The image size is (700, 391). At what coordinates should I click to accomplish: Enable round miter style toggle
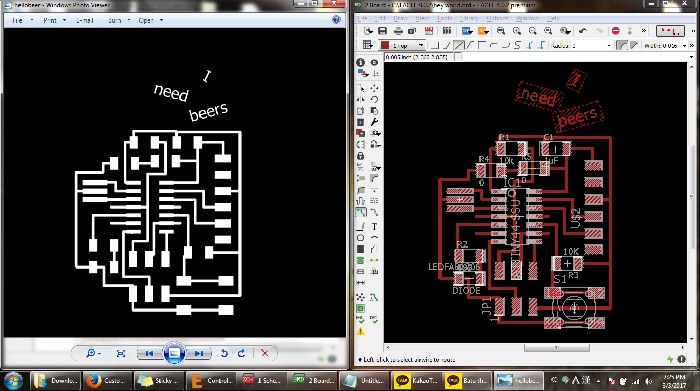pyautogui.click(x=621, y=45)
